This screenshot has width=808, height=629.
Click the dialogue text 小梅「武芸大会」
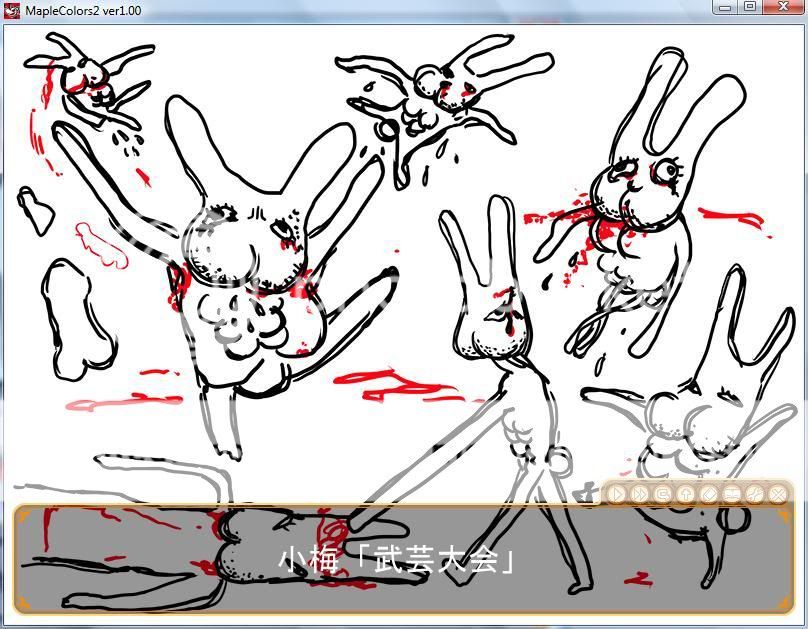click(396, 560)
